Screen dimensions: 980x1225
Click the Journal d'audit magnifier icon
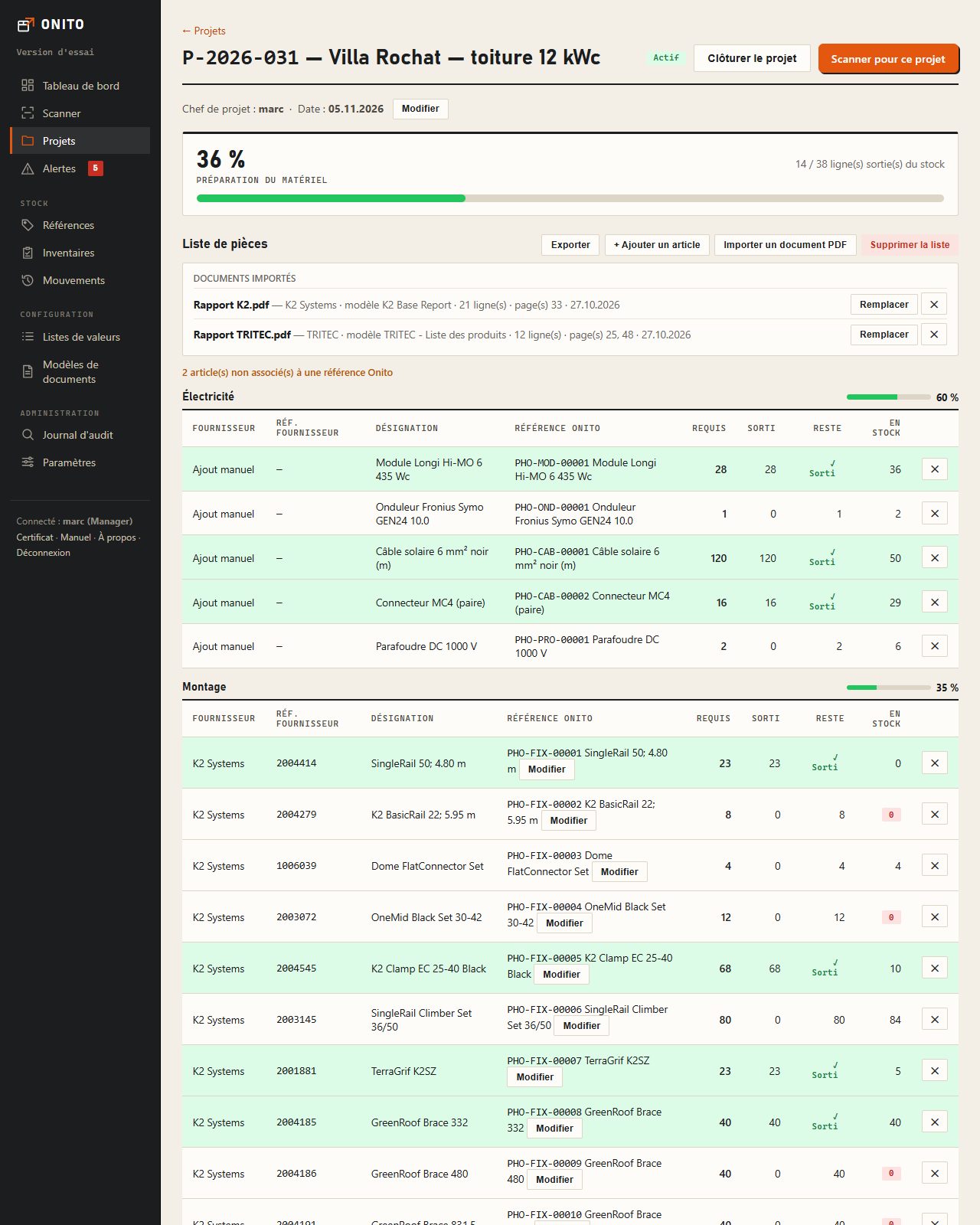point(28,435)
